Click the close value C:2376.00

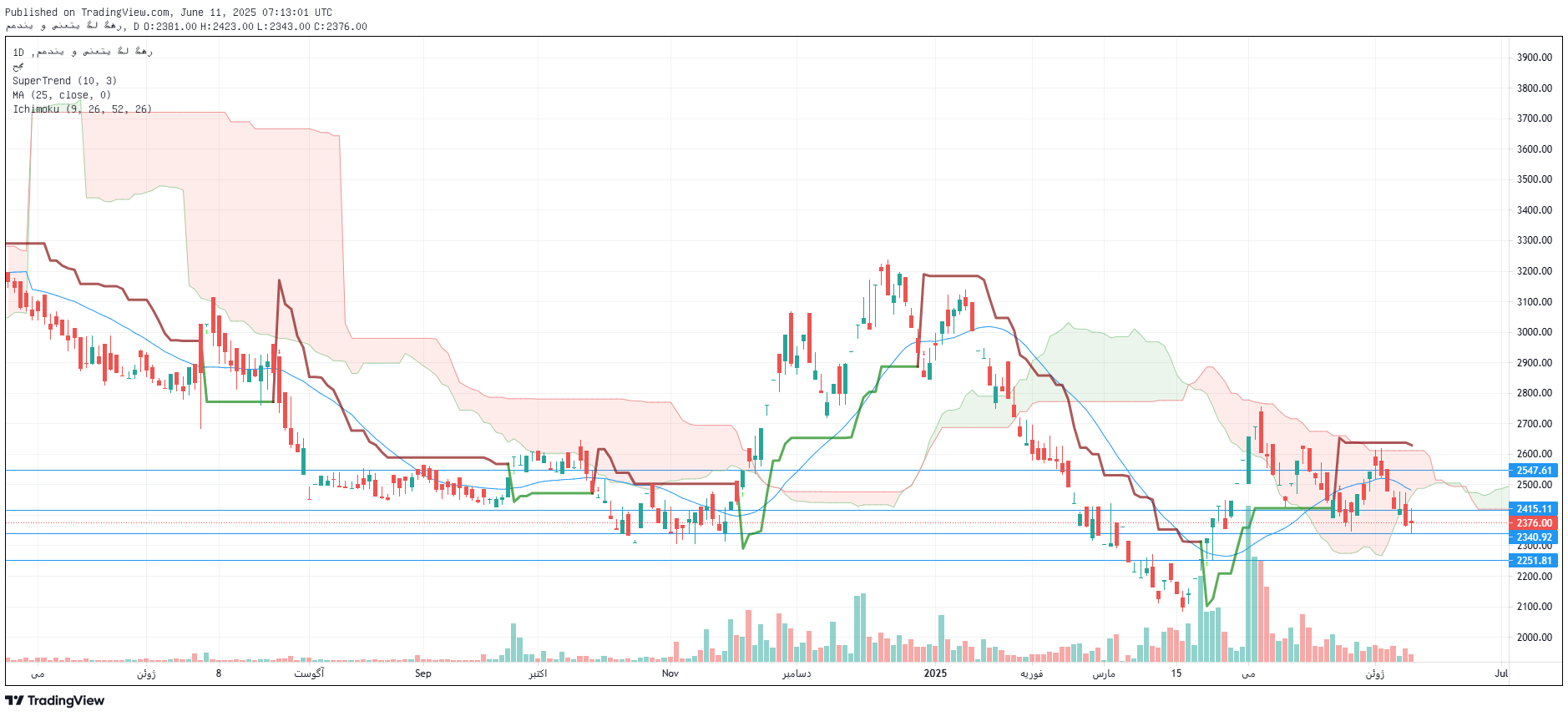pos(340,27)
